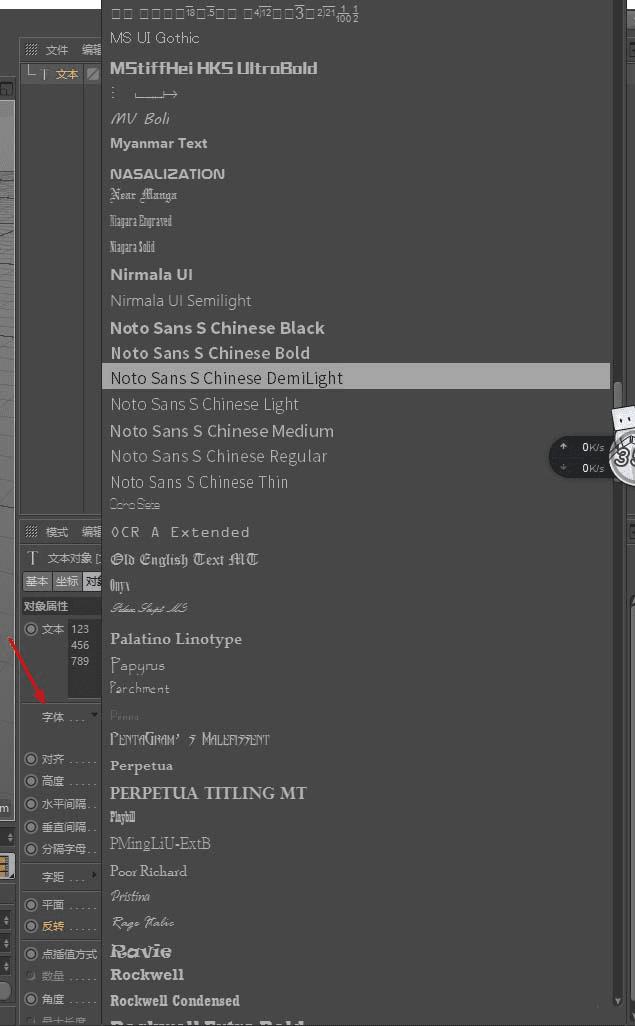The image size is (635, 1026).
Task: Choose the Papyrus font
Action: click(x=137, y=665)
